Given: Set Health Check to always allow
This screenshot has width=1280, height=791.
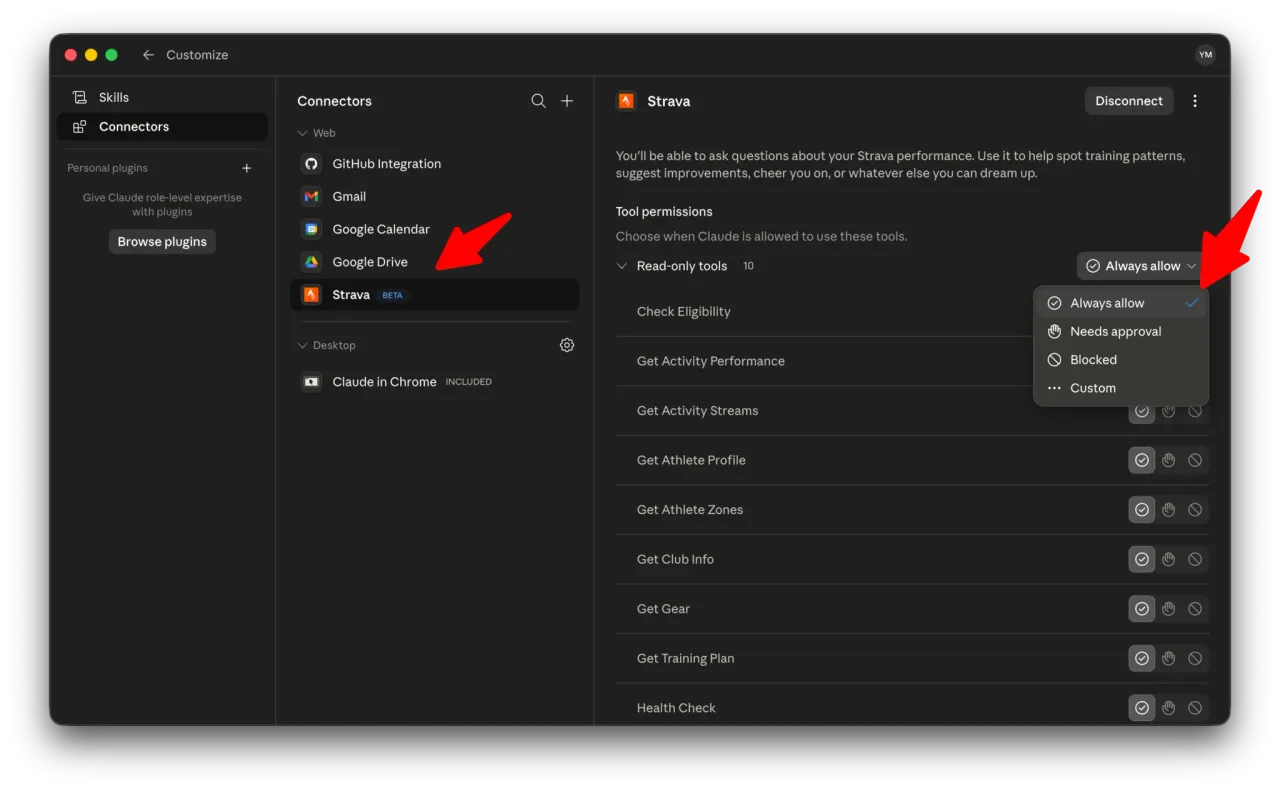Looking at the screenshot, I should point(1142,708).
